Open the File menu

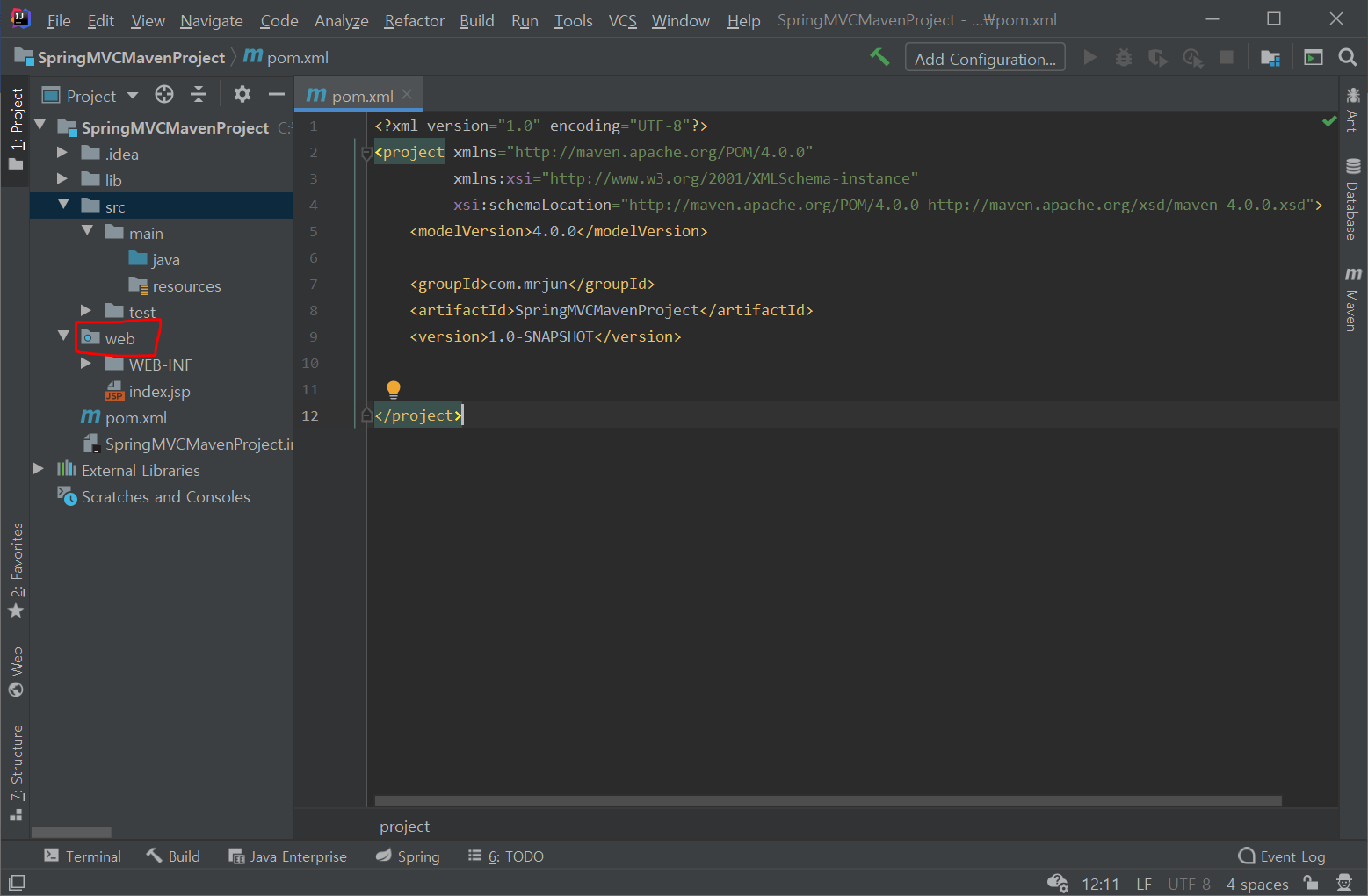pos(59,20)
